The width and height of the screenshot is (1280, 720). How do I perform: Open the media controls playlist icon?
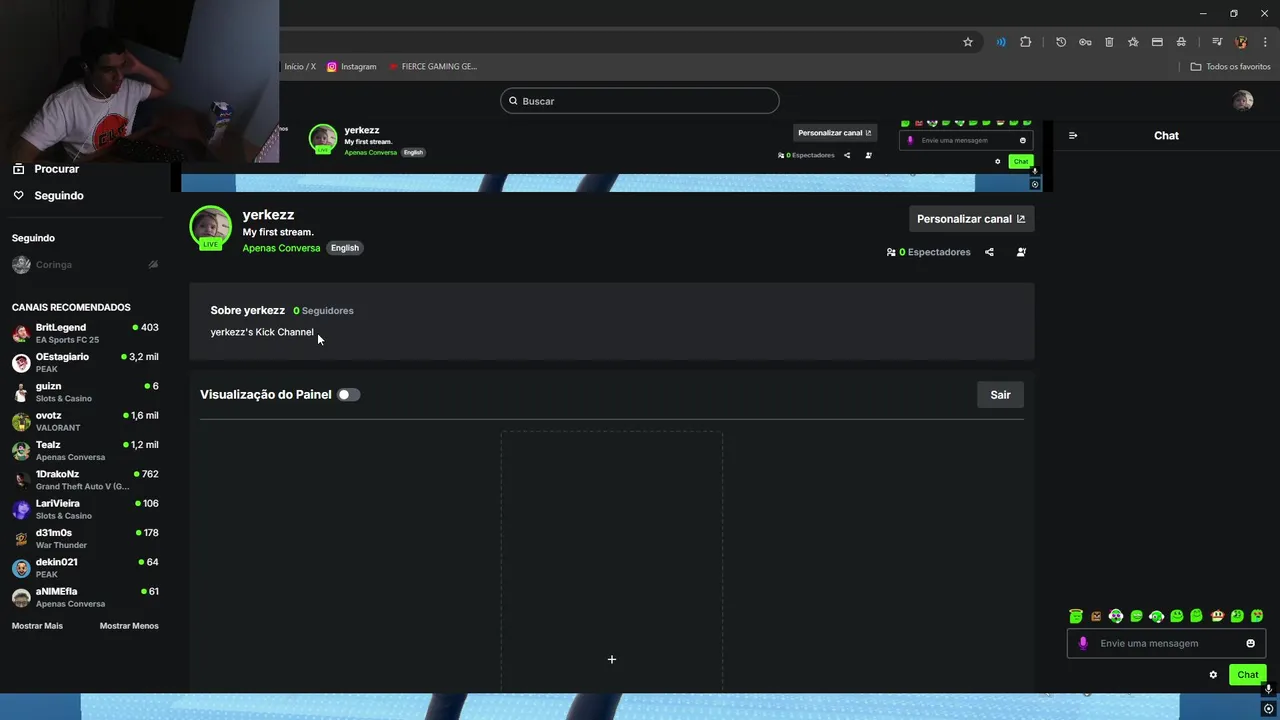1217,42
